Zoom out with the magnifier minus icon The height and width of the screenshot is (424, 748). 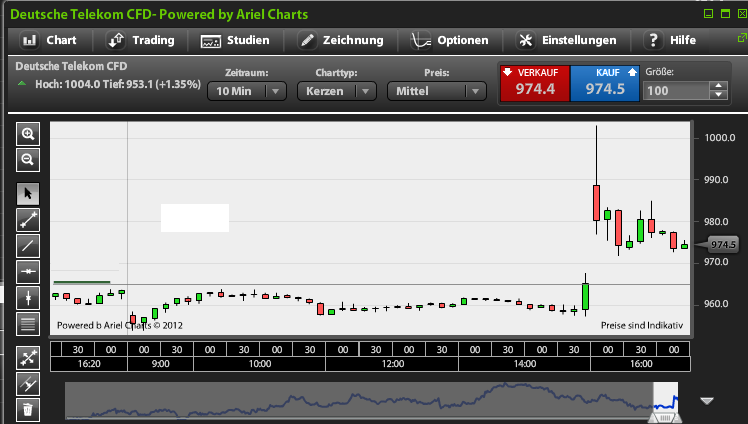(x=28, y=160)
